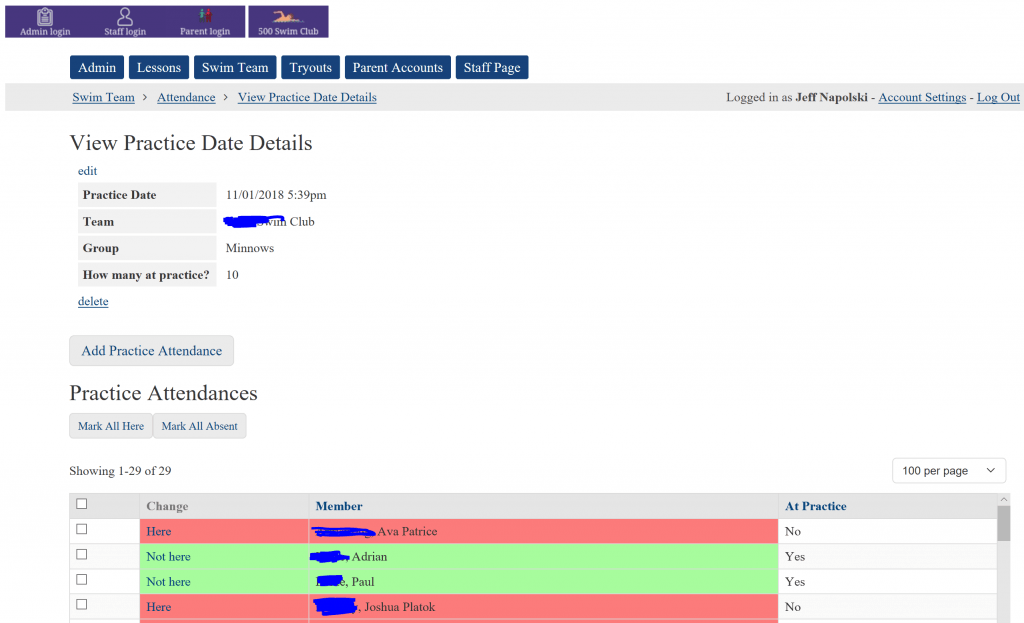The height and width of the screenshot is (623, 1024).
Task: Open the Staff login person icon
Action: [125, 17]
